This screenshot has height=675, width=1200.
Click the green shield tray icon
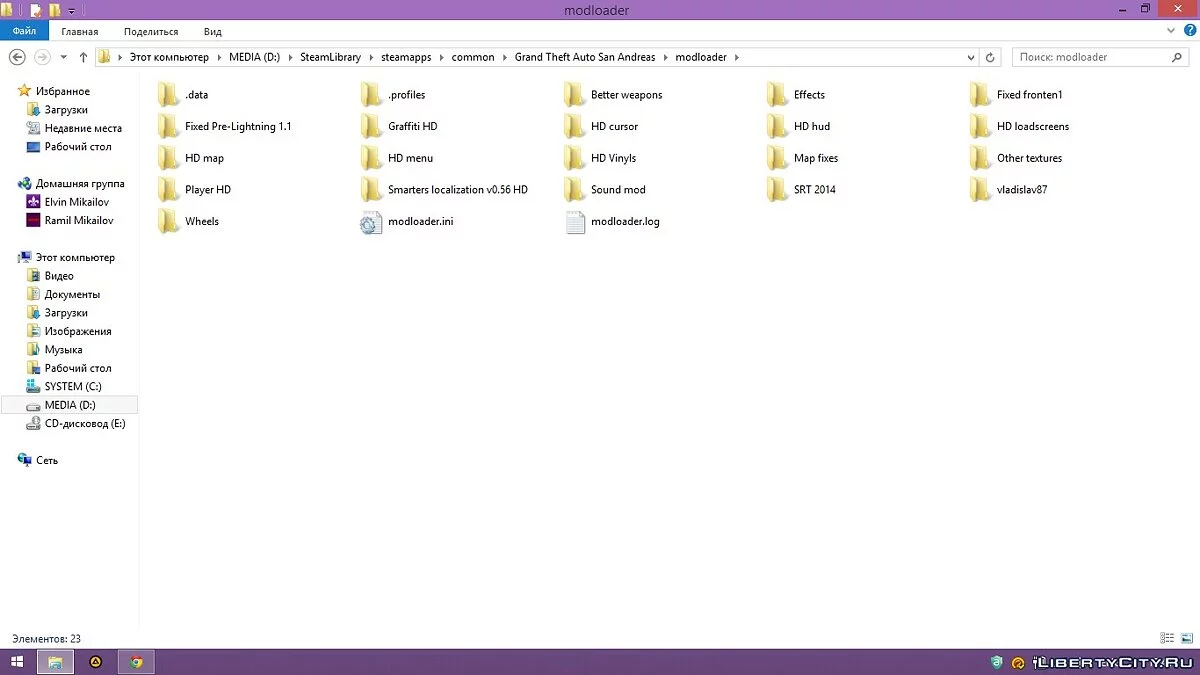996,662
